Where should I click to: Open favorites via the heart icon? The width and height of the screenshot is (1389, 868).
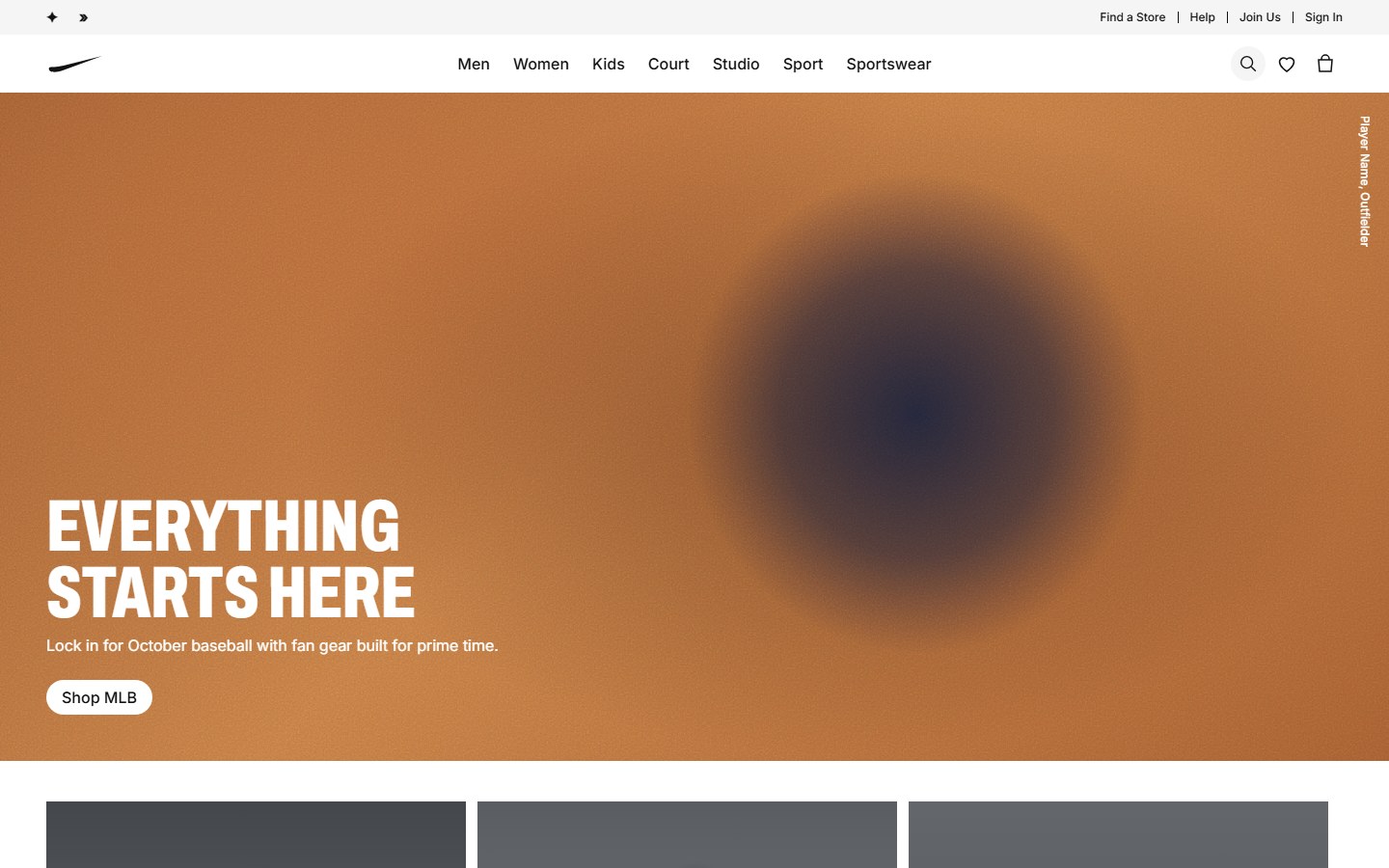pyautogui.click(x=1287, y=64)
